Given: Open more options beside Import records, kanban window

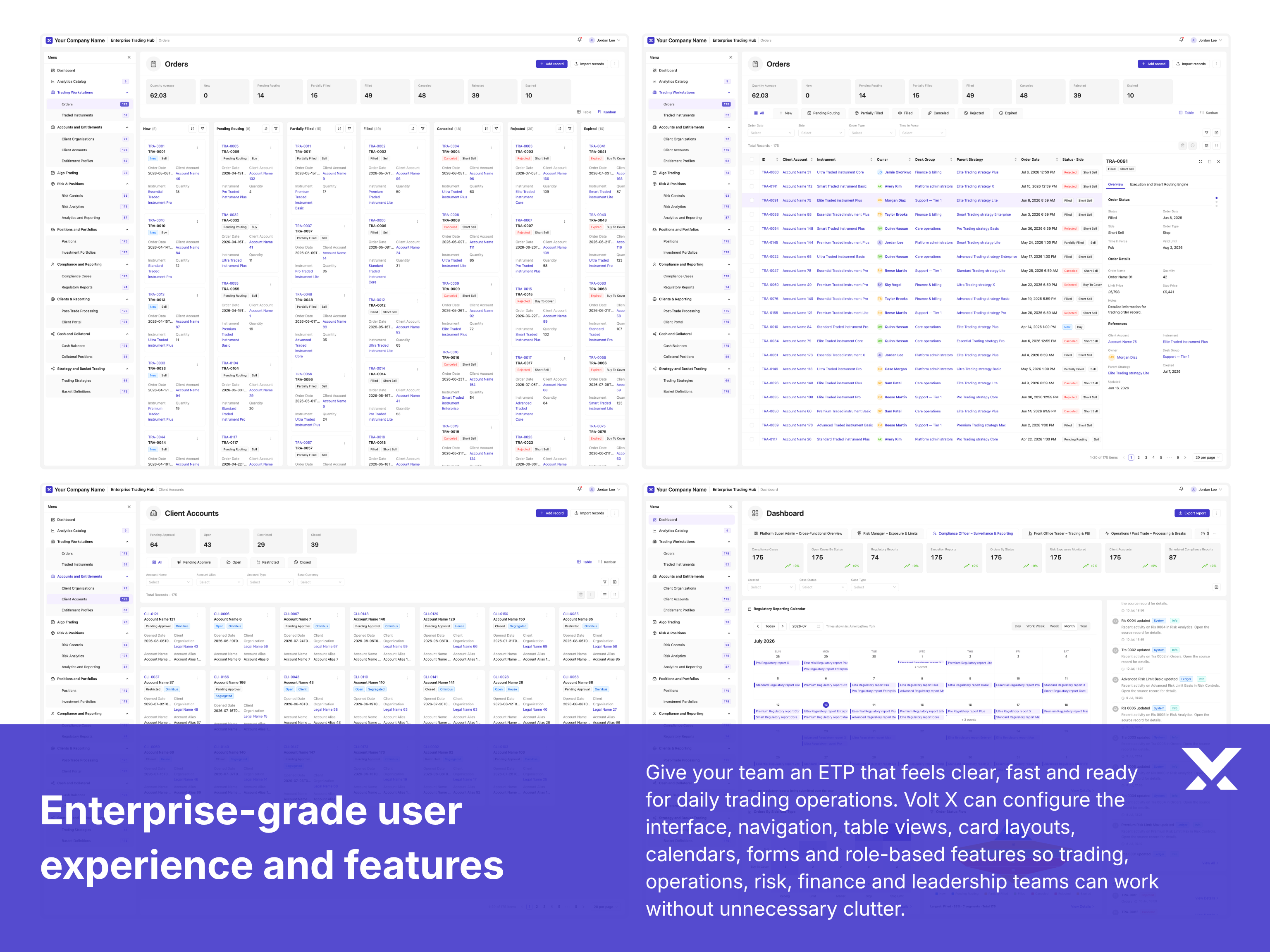Looking at the screenshot, I should (x=614, y=64).
